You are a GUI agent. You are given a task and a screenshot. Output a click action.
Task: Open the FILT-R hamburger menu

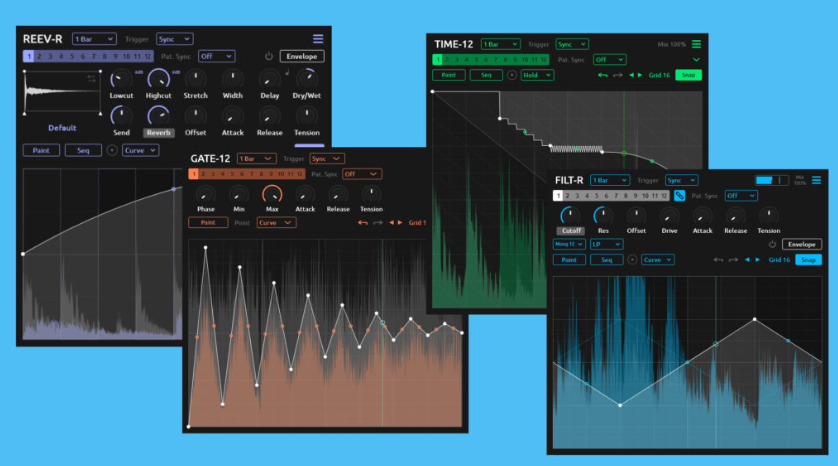pyautogui.click(x=815, y=180)
